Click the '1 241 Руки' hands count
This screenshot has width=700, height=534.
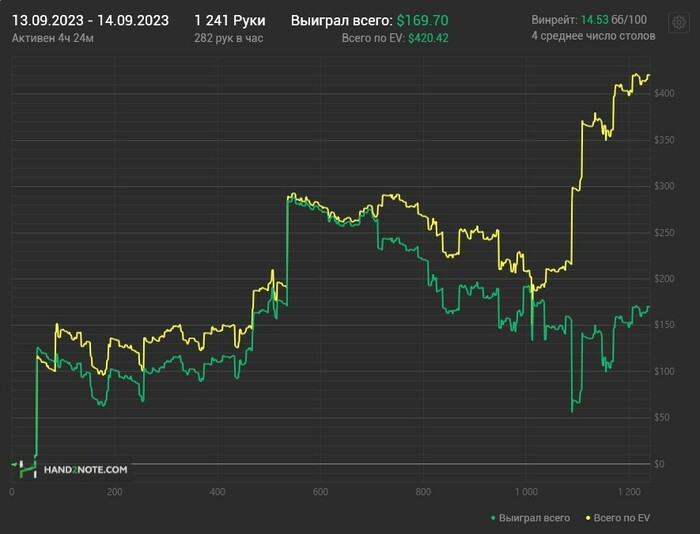coord(229,21)
